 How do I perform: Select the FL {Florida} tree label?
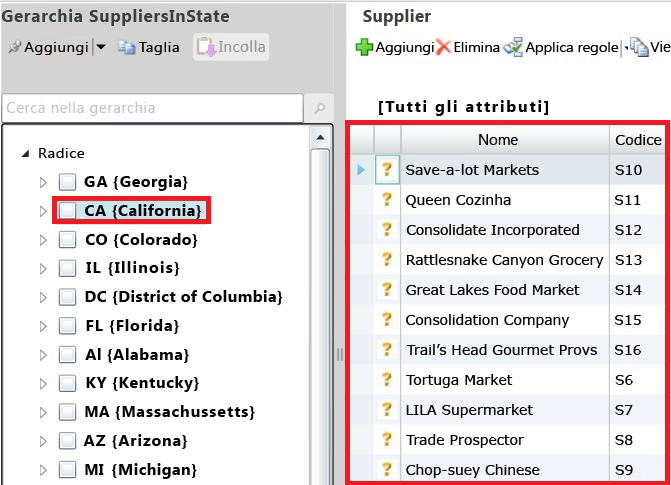(x=132, y=326)
